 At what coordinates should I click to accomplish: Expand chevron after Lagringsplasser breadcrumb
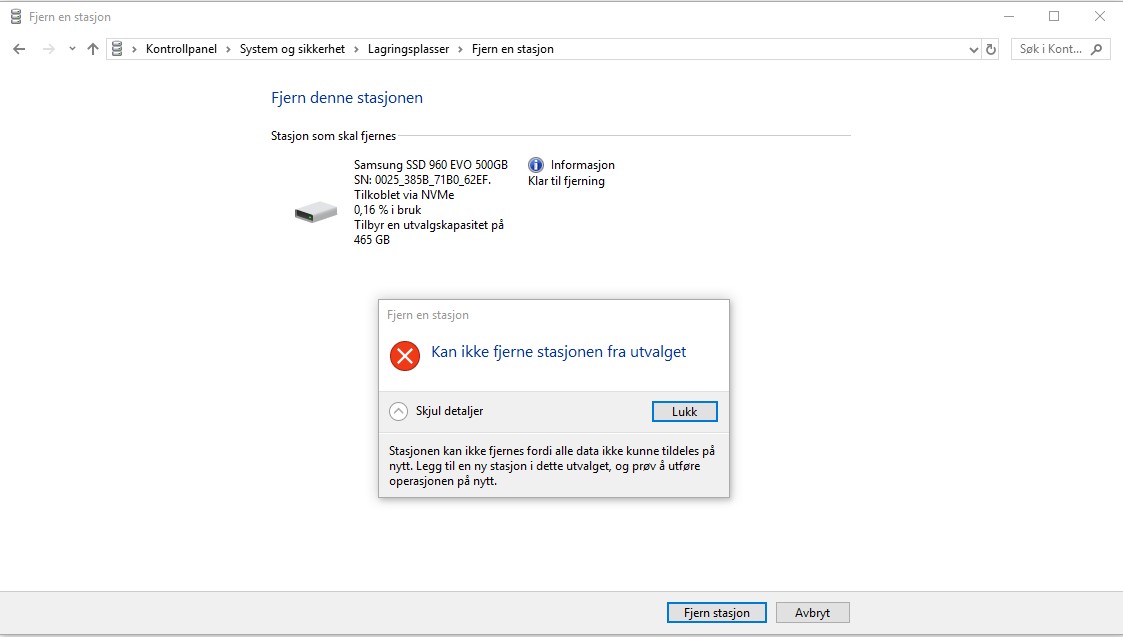(x=461, y=49)
